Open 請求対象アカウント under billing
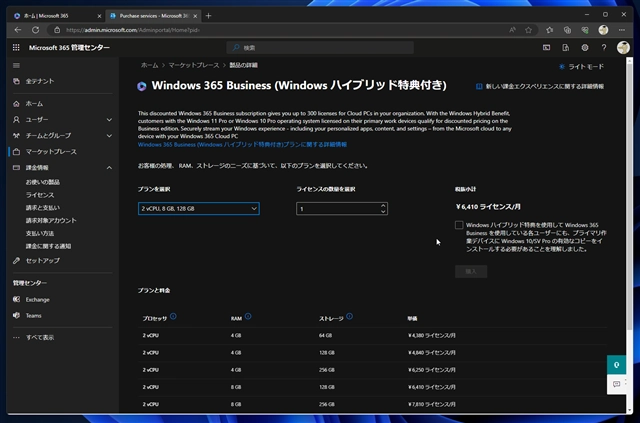640x423 pixels. 51,220
